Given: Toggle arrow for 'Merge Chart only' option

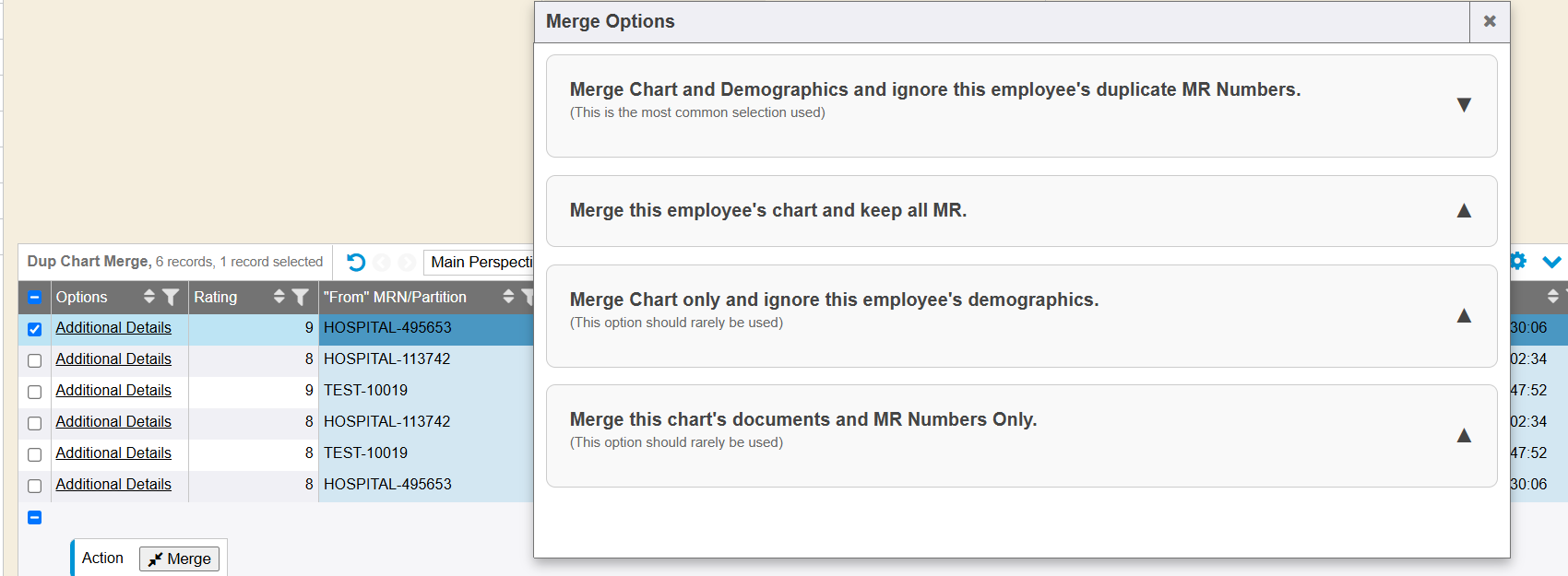Looking at the screenshot, I should pyautogui.click(x=1463, y=316).
